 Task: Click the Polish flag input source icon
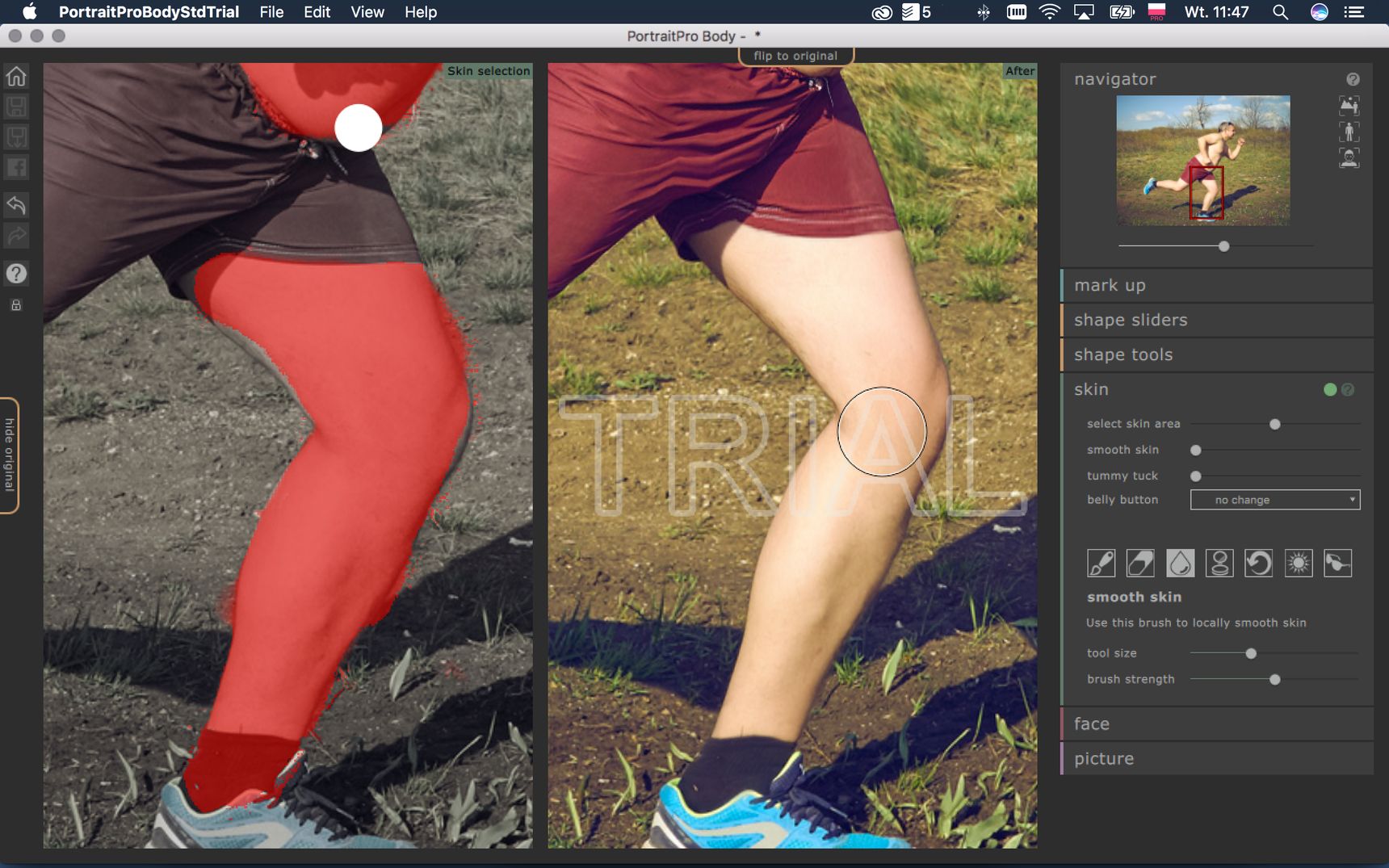(x=1157, y=12)
